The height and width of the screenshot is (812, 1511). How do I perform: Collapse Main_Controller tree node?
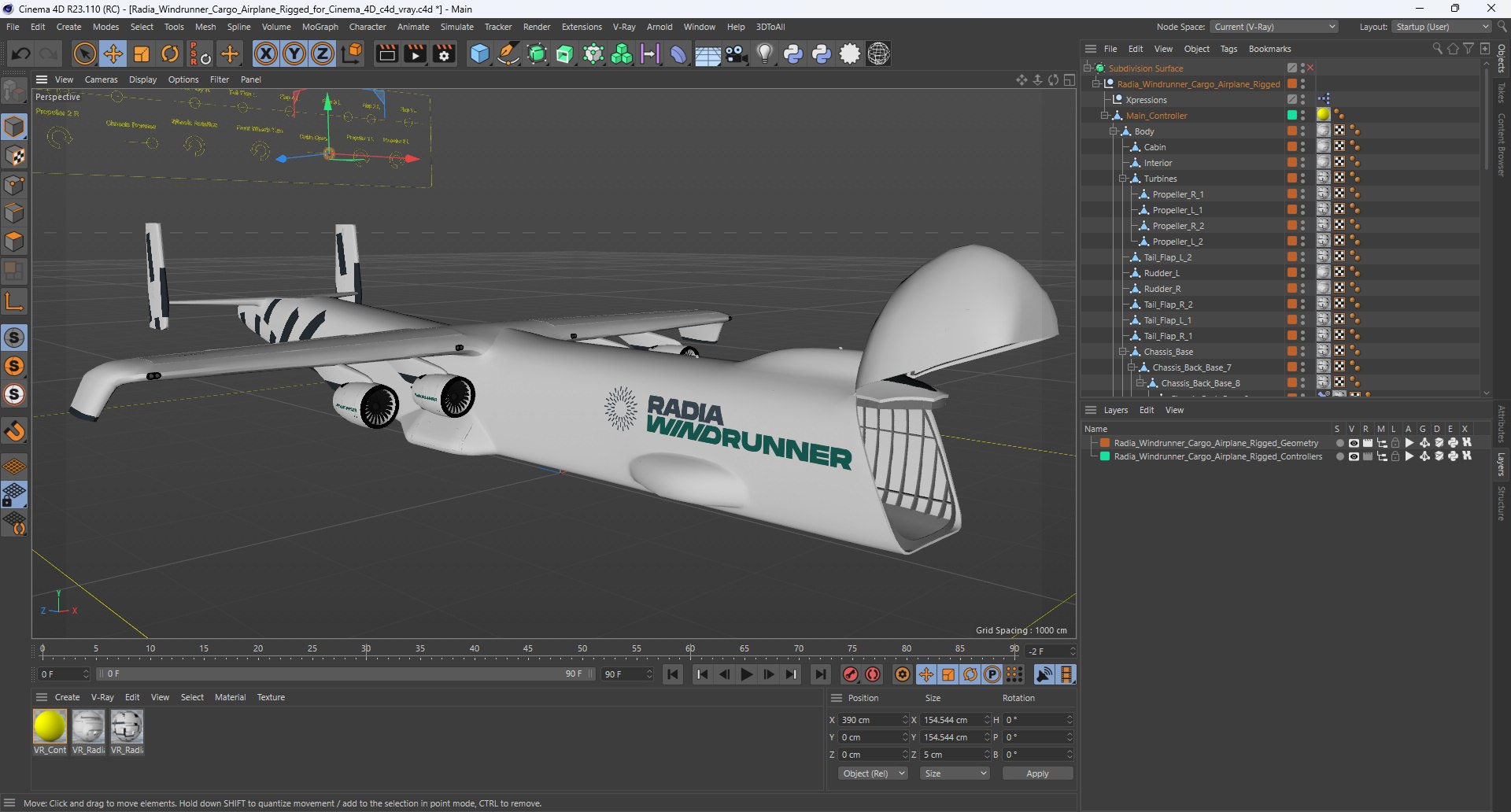click(1104, 116)
